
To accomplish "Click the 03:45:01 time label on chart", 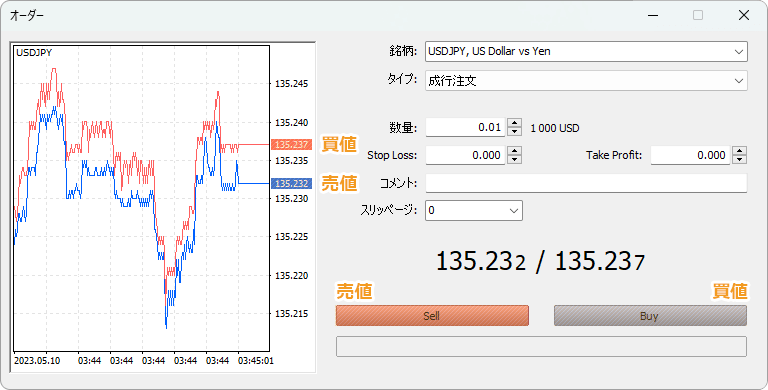I will point(256,361).
